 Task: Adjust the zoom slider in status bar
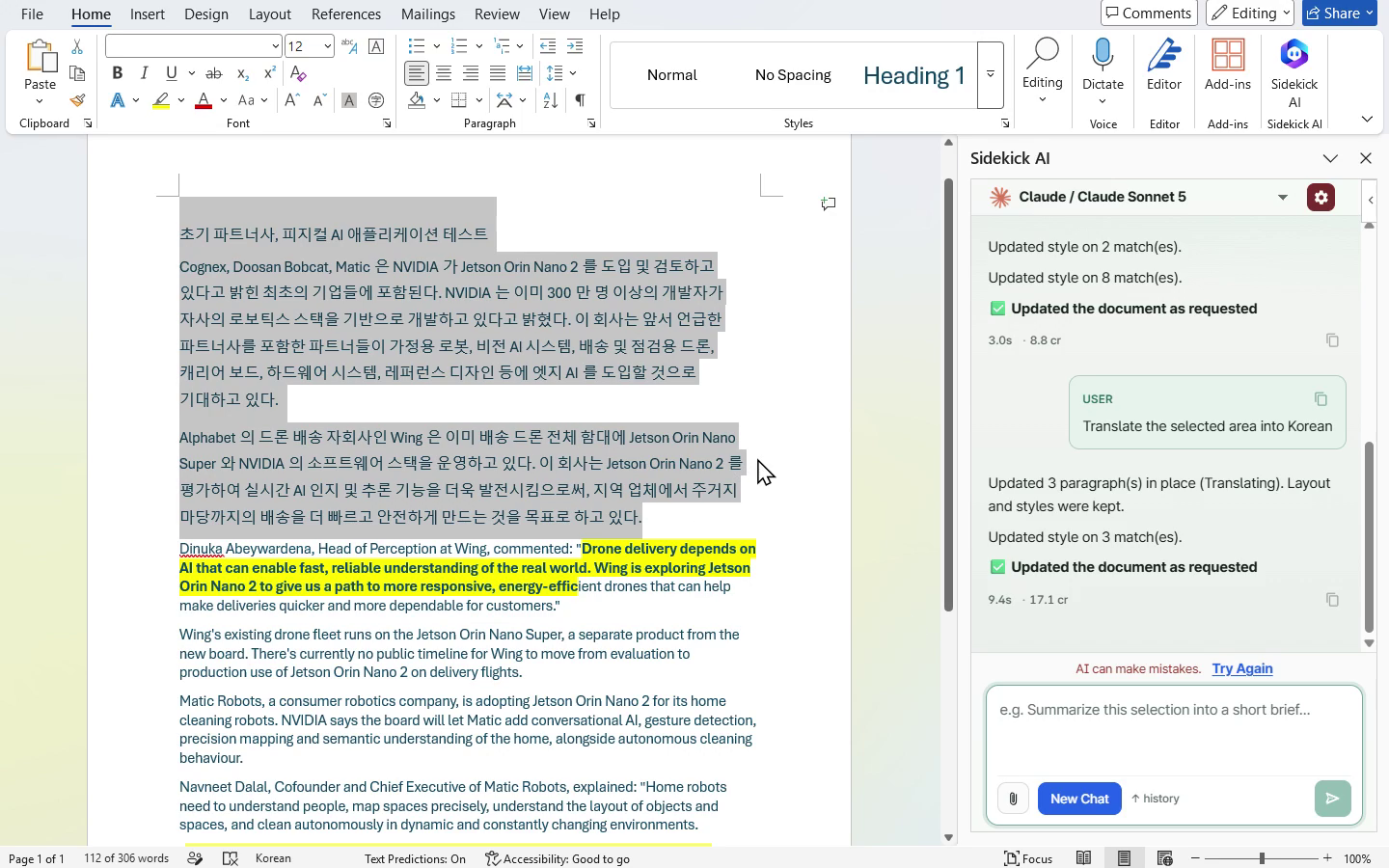[1262, 858]
